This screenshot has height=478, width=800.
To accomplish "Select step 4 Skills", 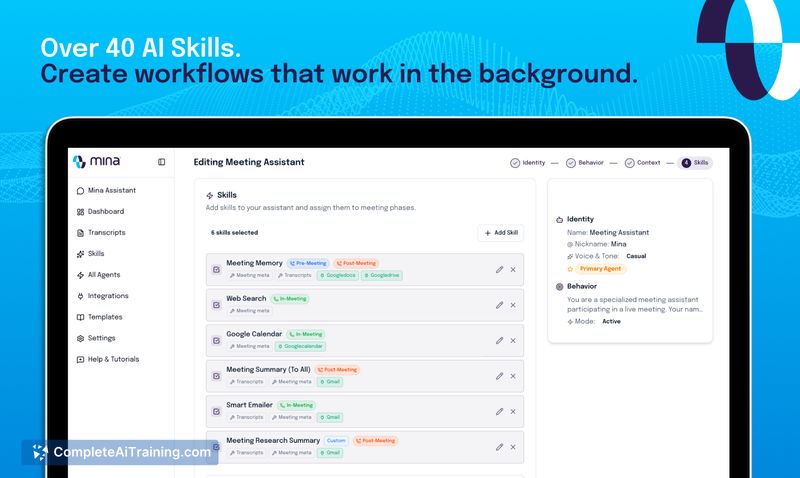I will (695, 163).
